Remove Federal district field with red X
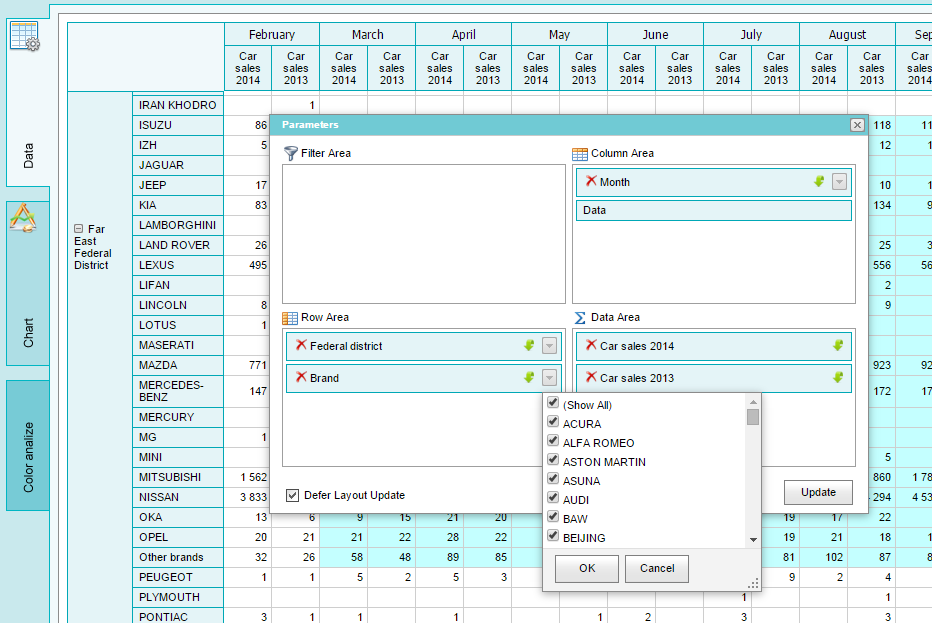The height and width of the screenshot is (623, 932). coord(301,345)
